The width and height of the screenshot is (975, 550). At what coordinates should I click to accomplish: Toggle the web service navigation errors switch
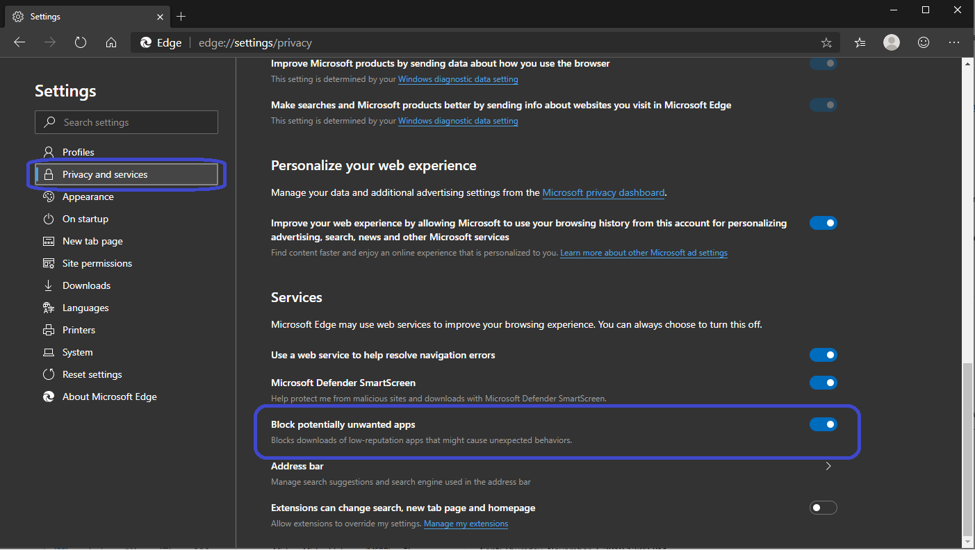(x=823, y=355)
